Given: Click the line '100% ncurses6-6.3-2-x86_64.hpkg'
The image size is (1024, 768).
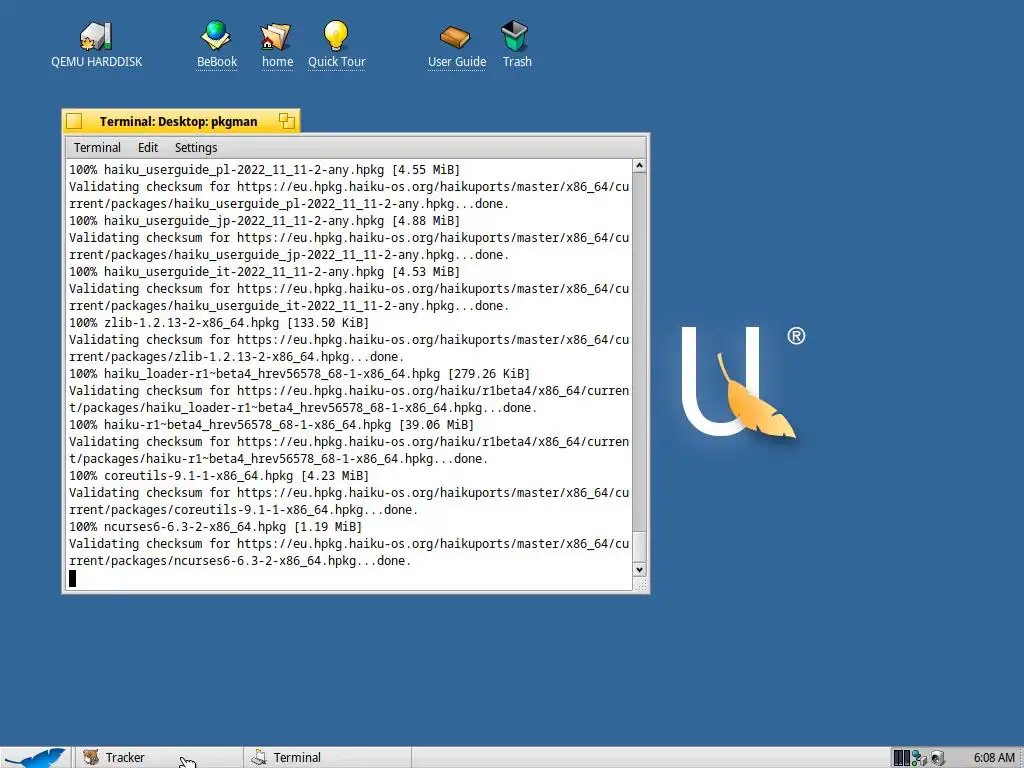Looking at the screenshot, I should coord(216,526).
